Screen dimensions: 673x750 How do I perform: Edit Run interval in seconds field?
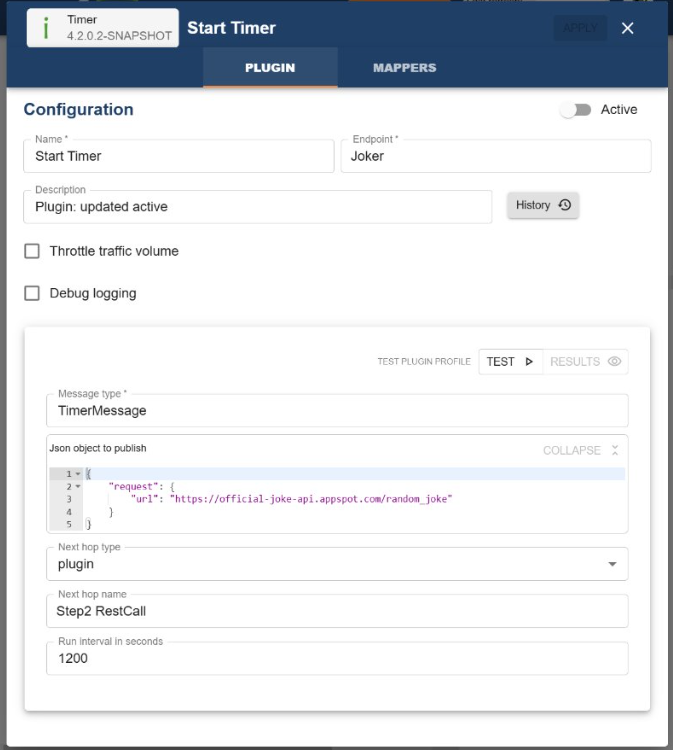pyautogui.click(x=337, y=658)
